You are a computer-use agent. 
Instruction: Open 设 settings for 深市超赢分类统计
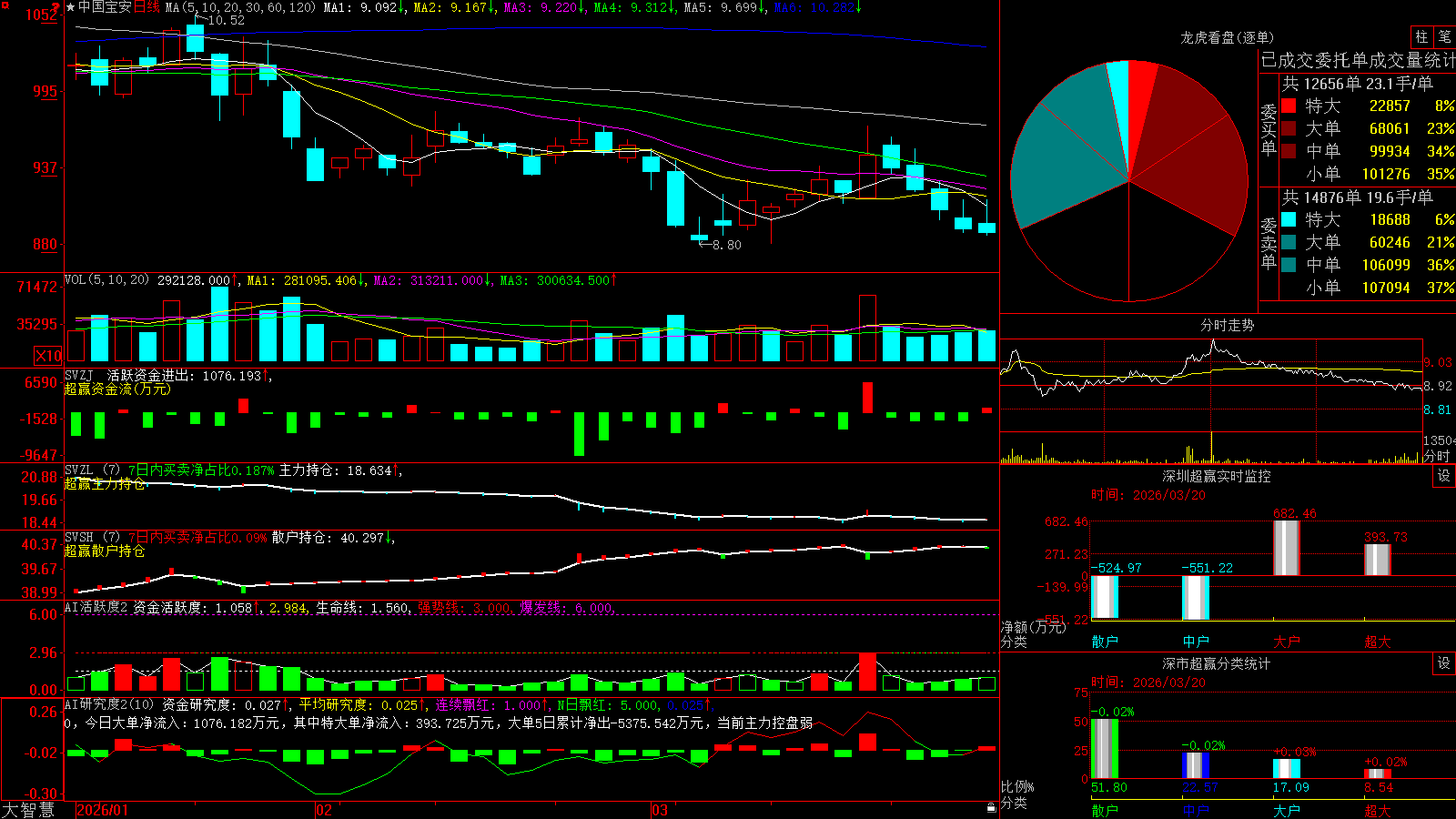pyautogui.click(x=1443, y=663)
